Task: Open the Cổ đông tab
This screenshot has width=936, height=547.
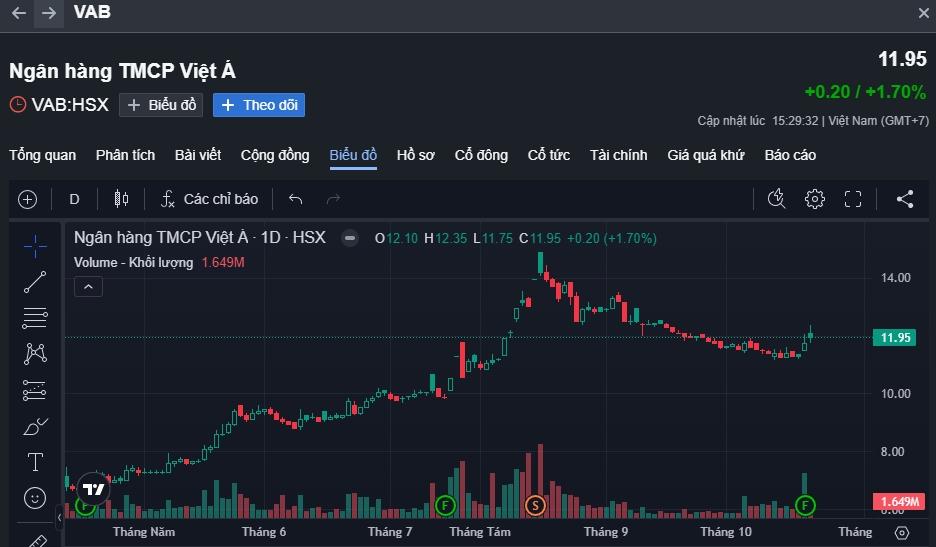Action: pos(481,155)
